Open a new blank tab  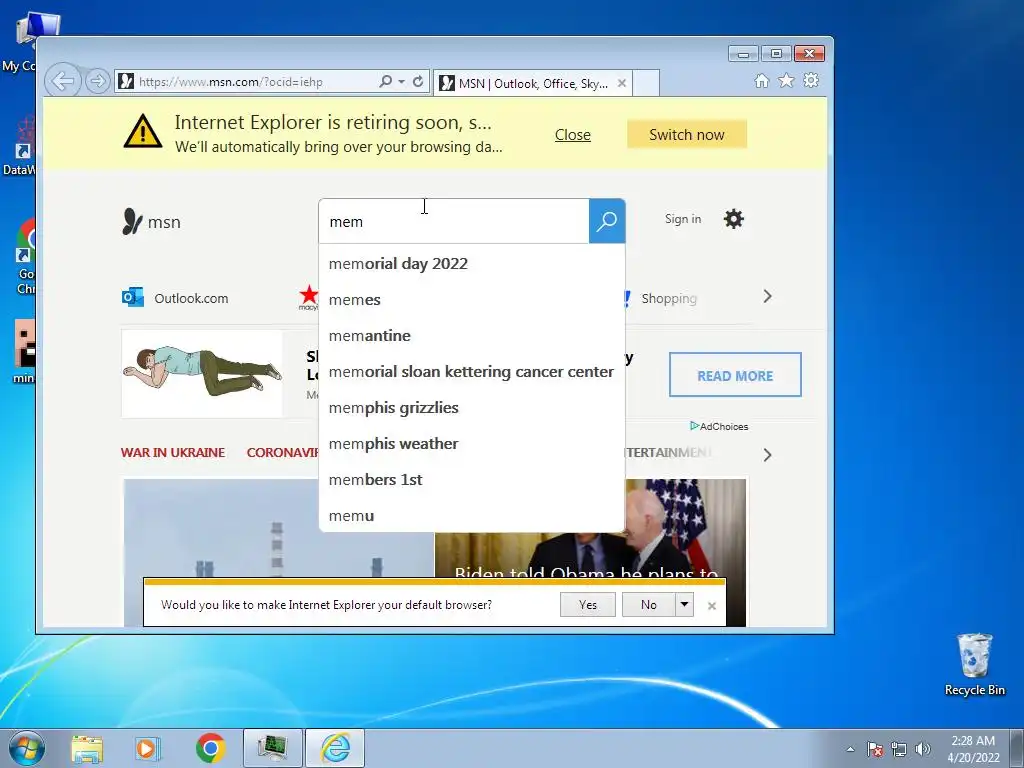click(x=645, y=83)
